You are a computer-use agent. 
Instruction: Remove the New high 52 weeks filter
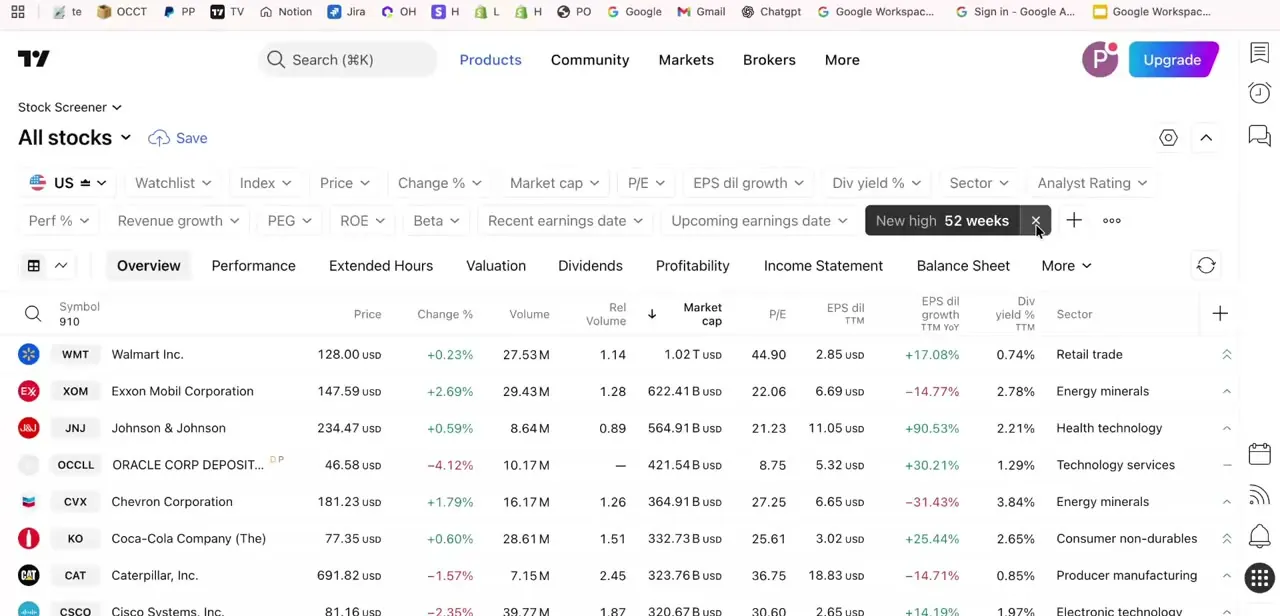[1036, 221]
